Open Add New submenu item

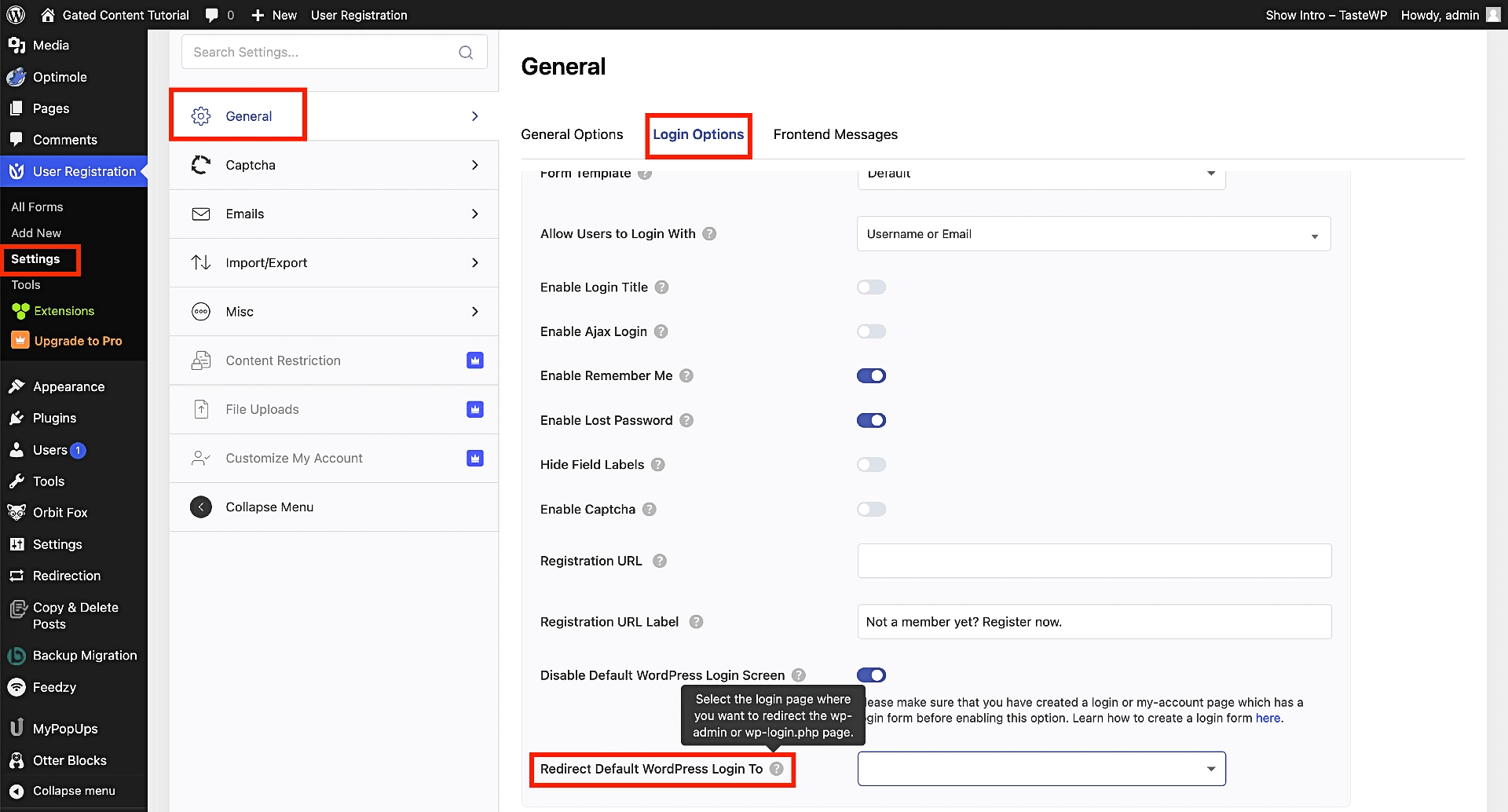tap(36, 233)
